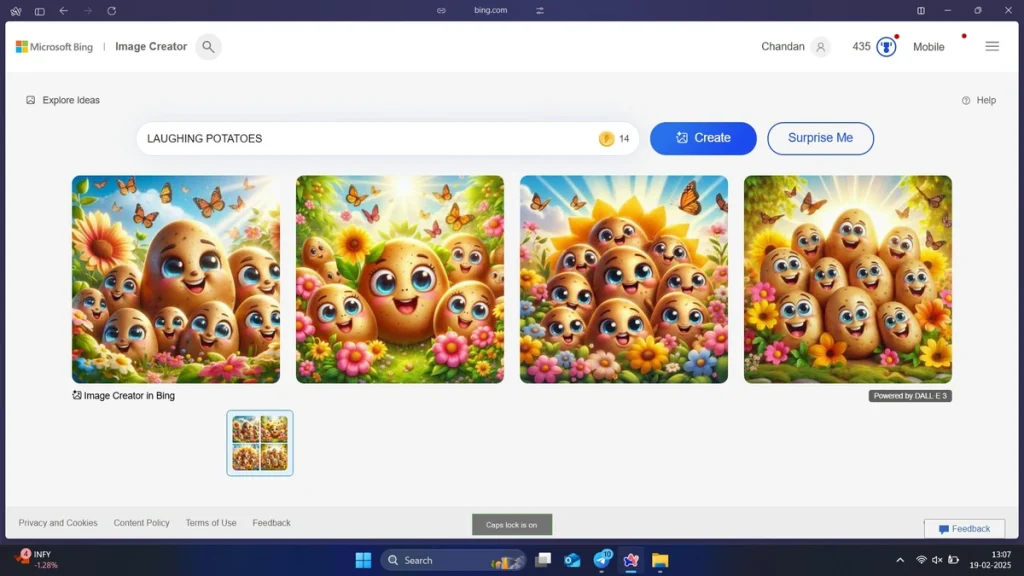
Task: Click the Help question mark icon
Action: (x=966, y=101)
